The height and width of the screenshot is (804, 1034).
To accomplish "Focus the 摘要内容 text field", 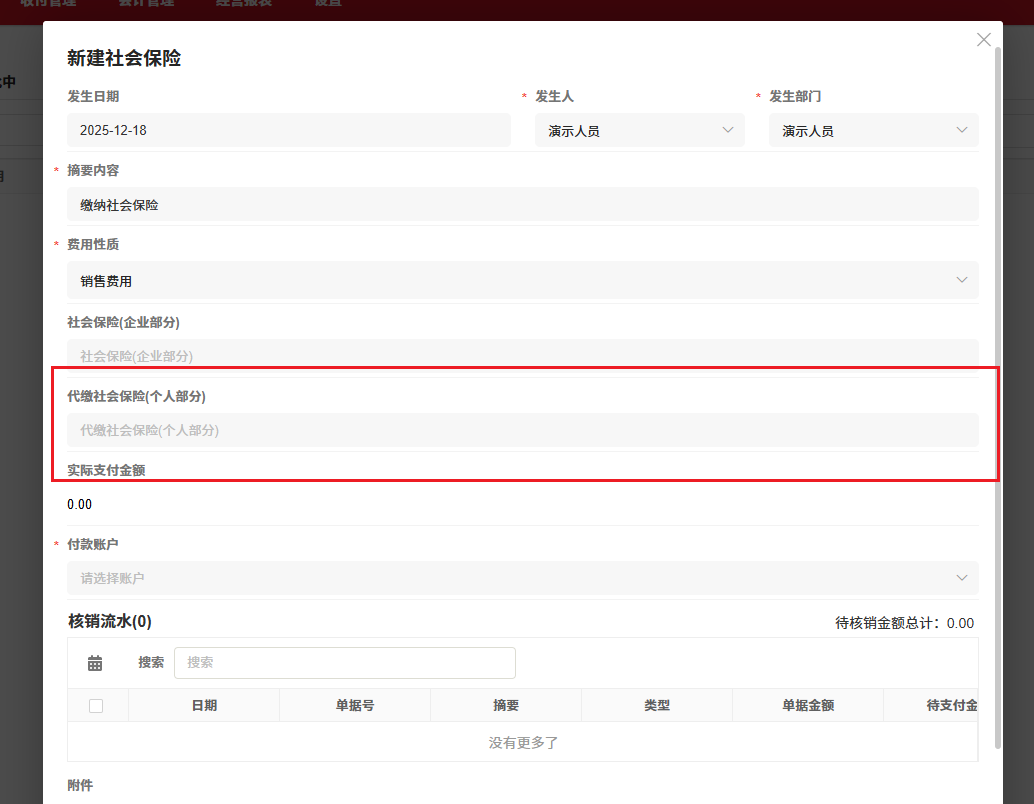I will [522, 205].
